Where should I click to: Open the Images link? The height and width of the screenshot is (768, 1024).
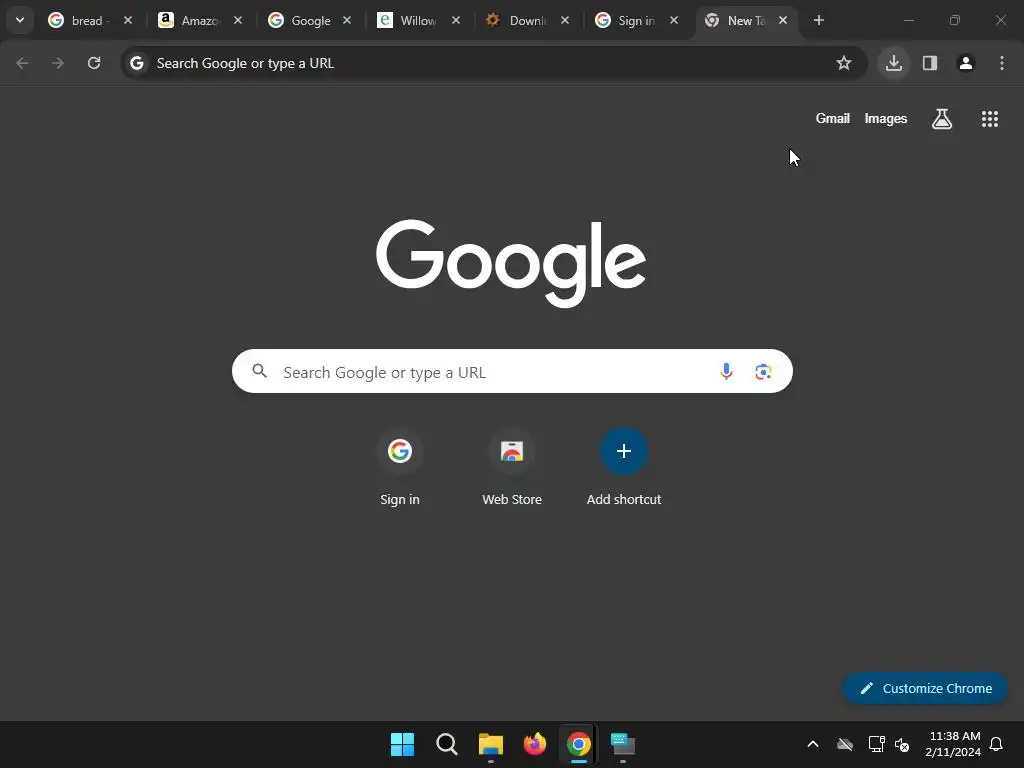pyautogui.click(x=886, y=118)
